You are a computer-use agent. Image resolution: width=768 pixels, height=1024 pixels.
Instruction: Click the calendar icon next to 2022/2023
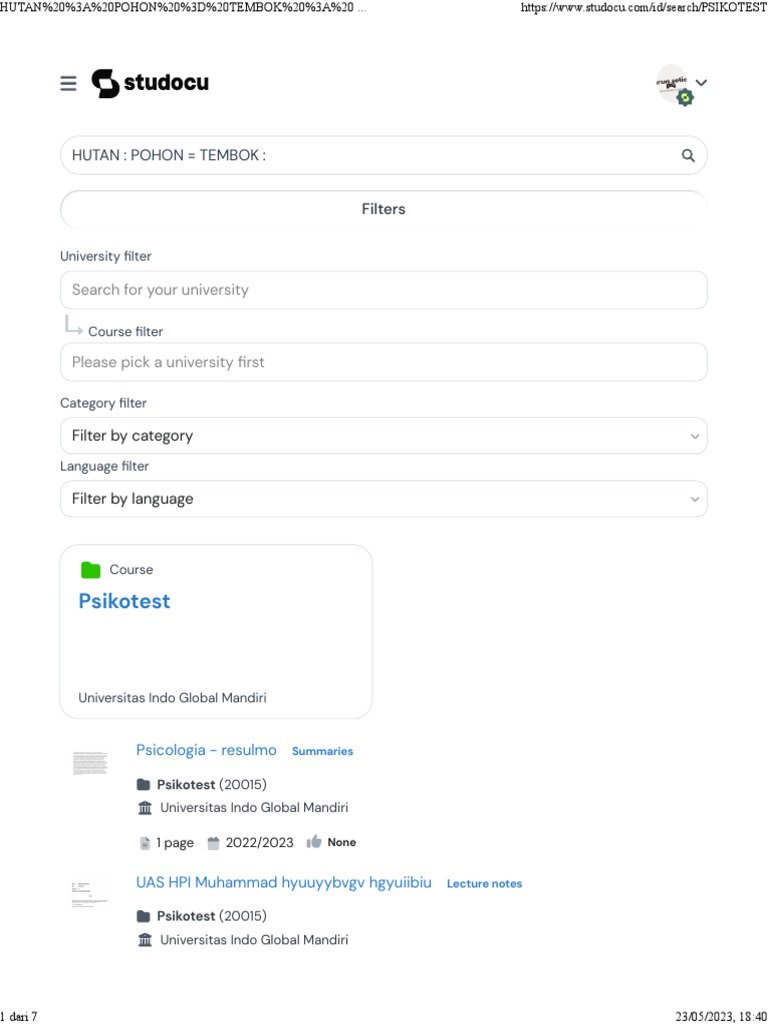[x=213, y=842]
